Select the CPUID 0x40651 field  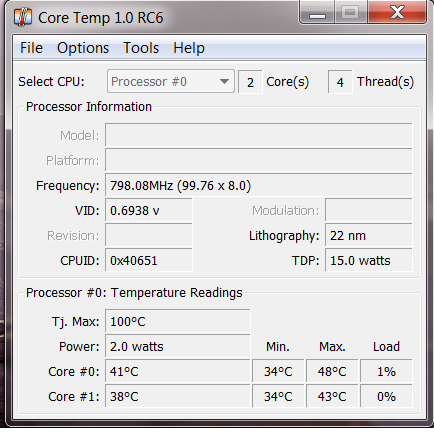coord(149,260)
